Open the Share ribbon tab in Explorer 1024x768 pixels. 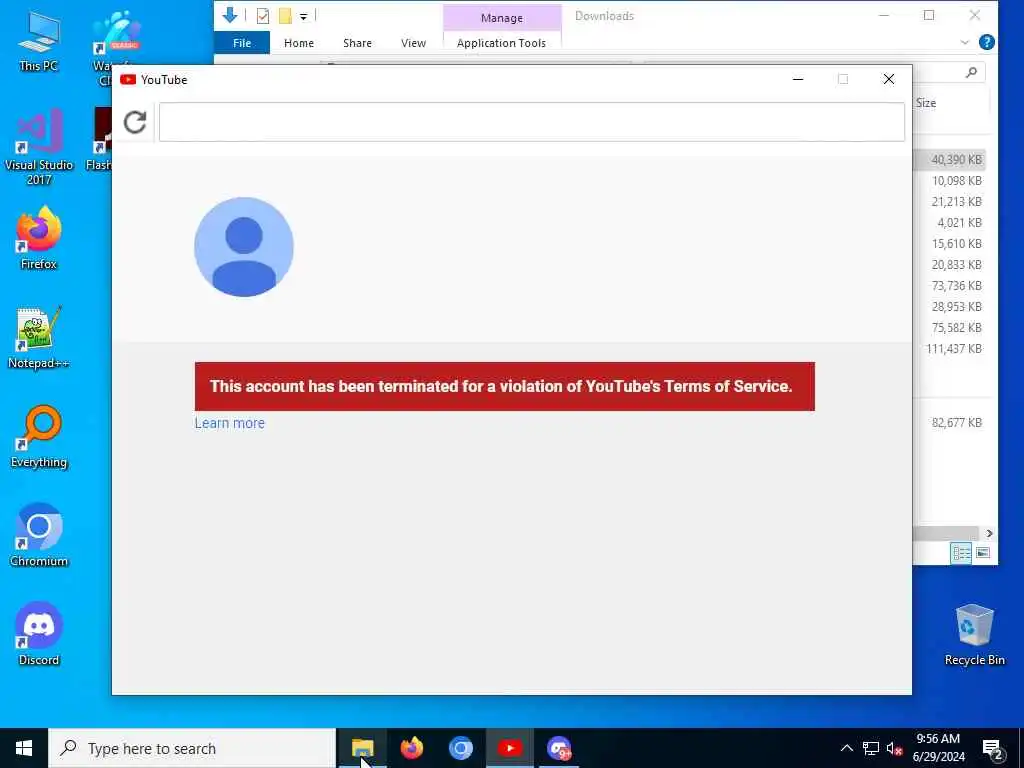[x=357, y=43]
